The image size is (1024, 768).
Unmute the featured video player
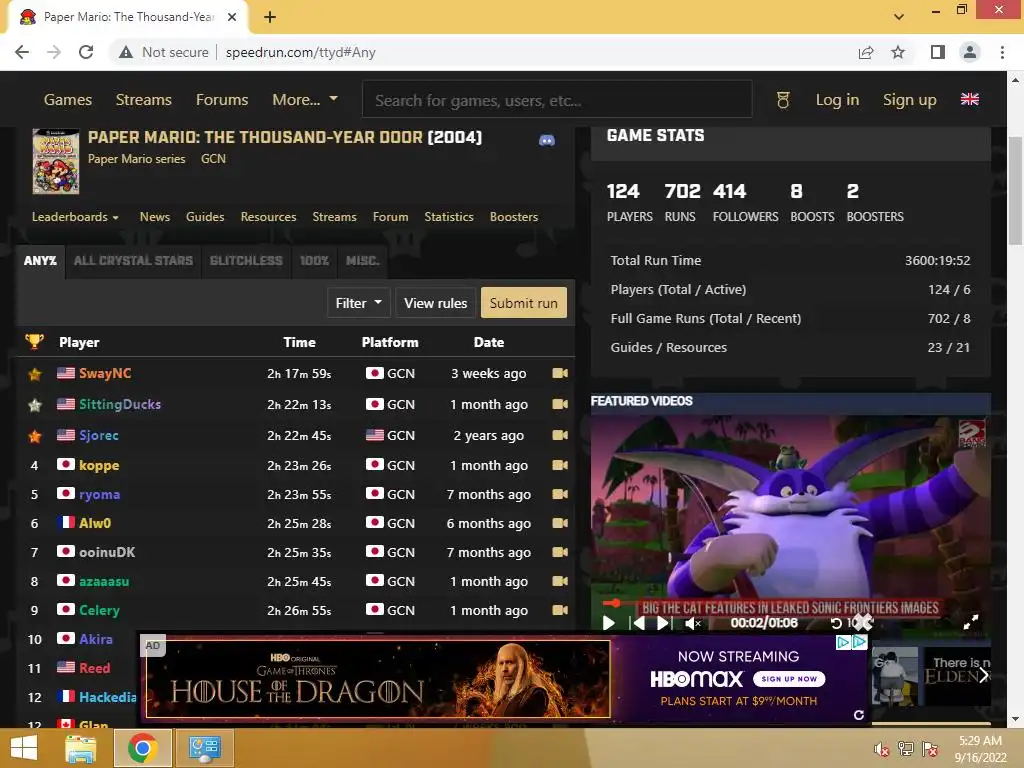(x=693, y=624)
